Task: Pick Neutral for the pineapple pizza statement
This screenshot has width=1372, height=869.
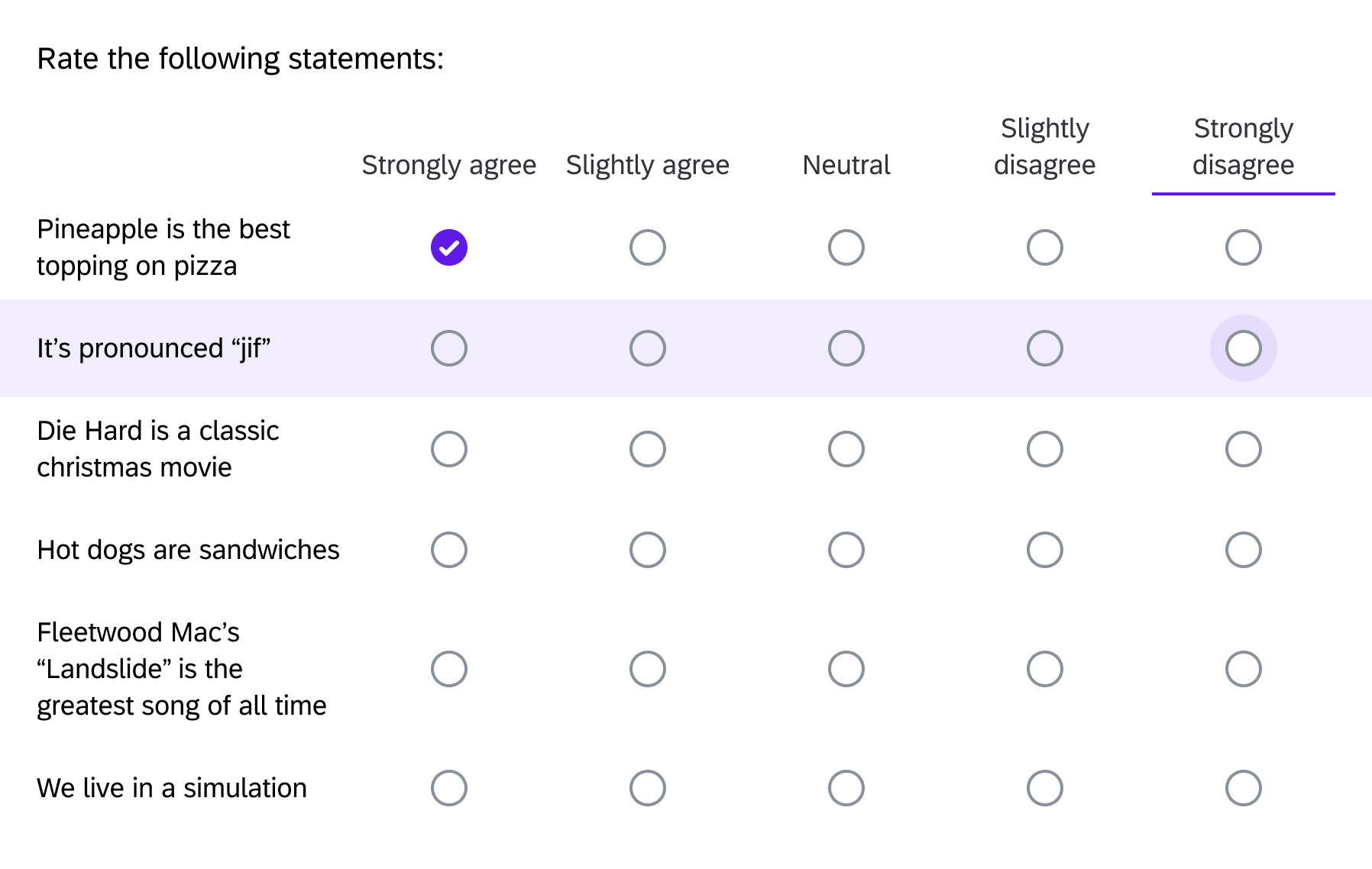Action: pyautogui.click(x=846, y=247)
